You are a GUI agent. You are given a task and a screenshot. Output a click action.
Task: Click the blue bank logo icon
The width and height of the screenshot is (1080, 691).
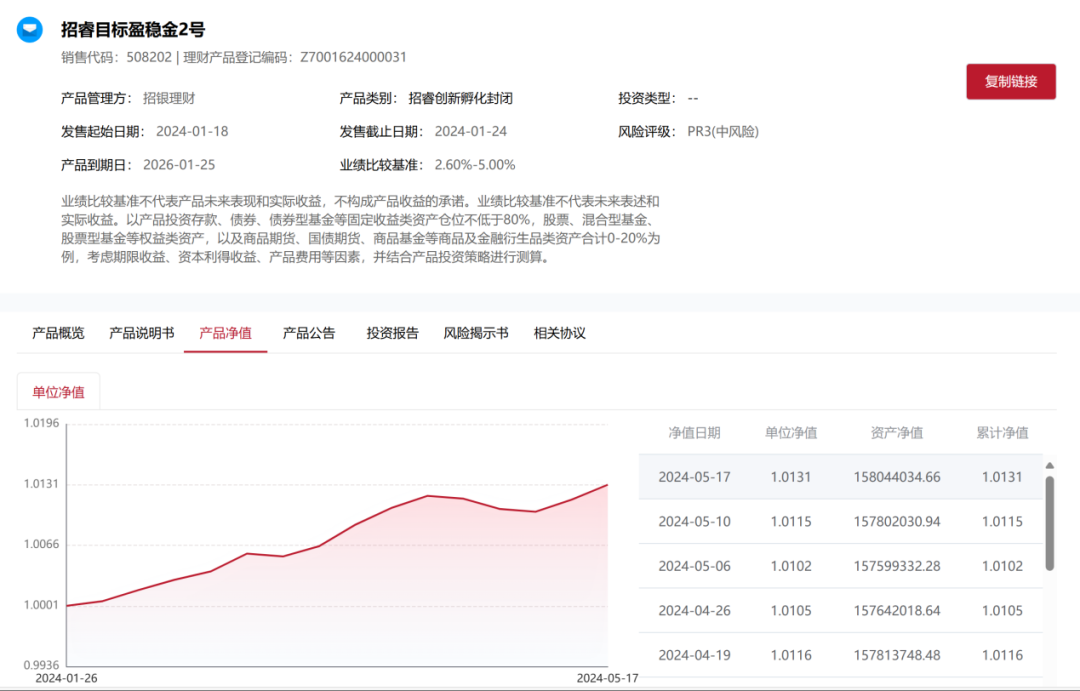29,29
